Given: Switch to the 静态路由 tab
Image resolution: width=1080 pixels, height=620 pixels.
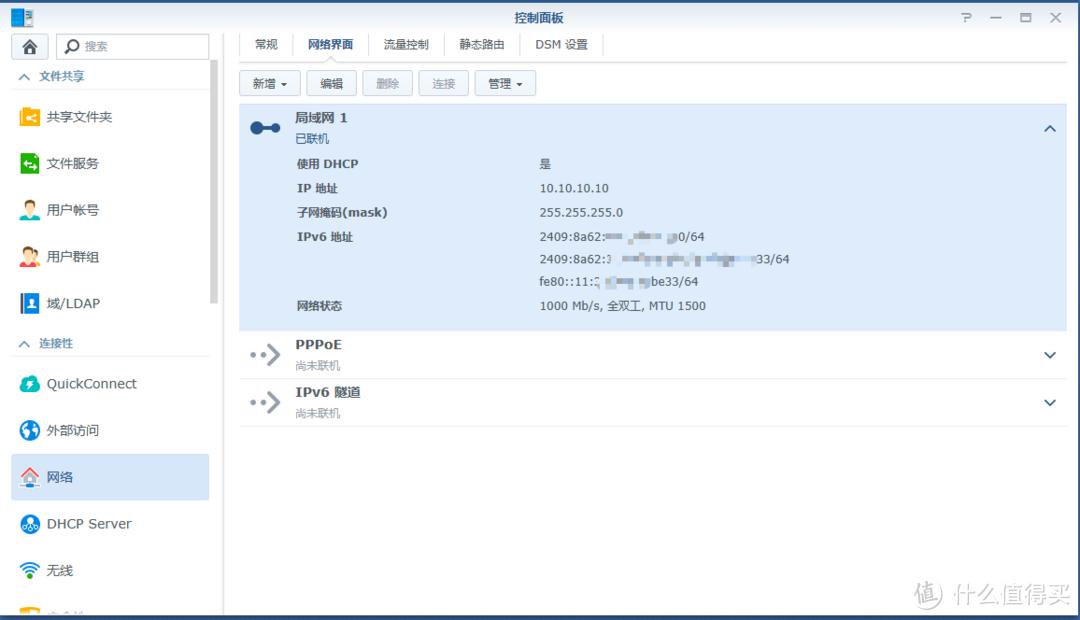Looking at the screenshot, I should (x=481, y=45).
